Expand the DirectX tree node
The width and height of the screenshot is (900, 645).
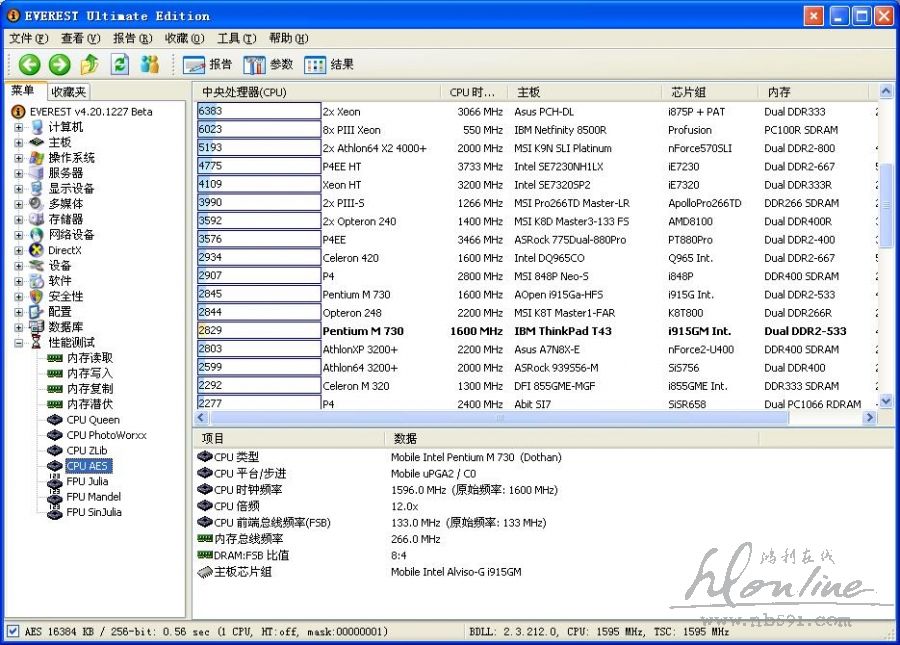coord(19,250)
